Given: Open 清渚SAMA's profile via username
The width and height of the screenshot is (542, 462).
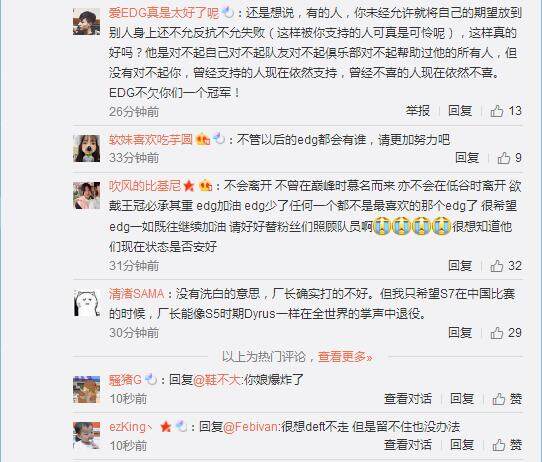Looking at the screenshot, I should (x=137, y=294).
